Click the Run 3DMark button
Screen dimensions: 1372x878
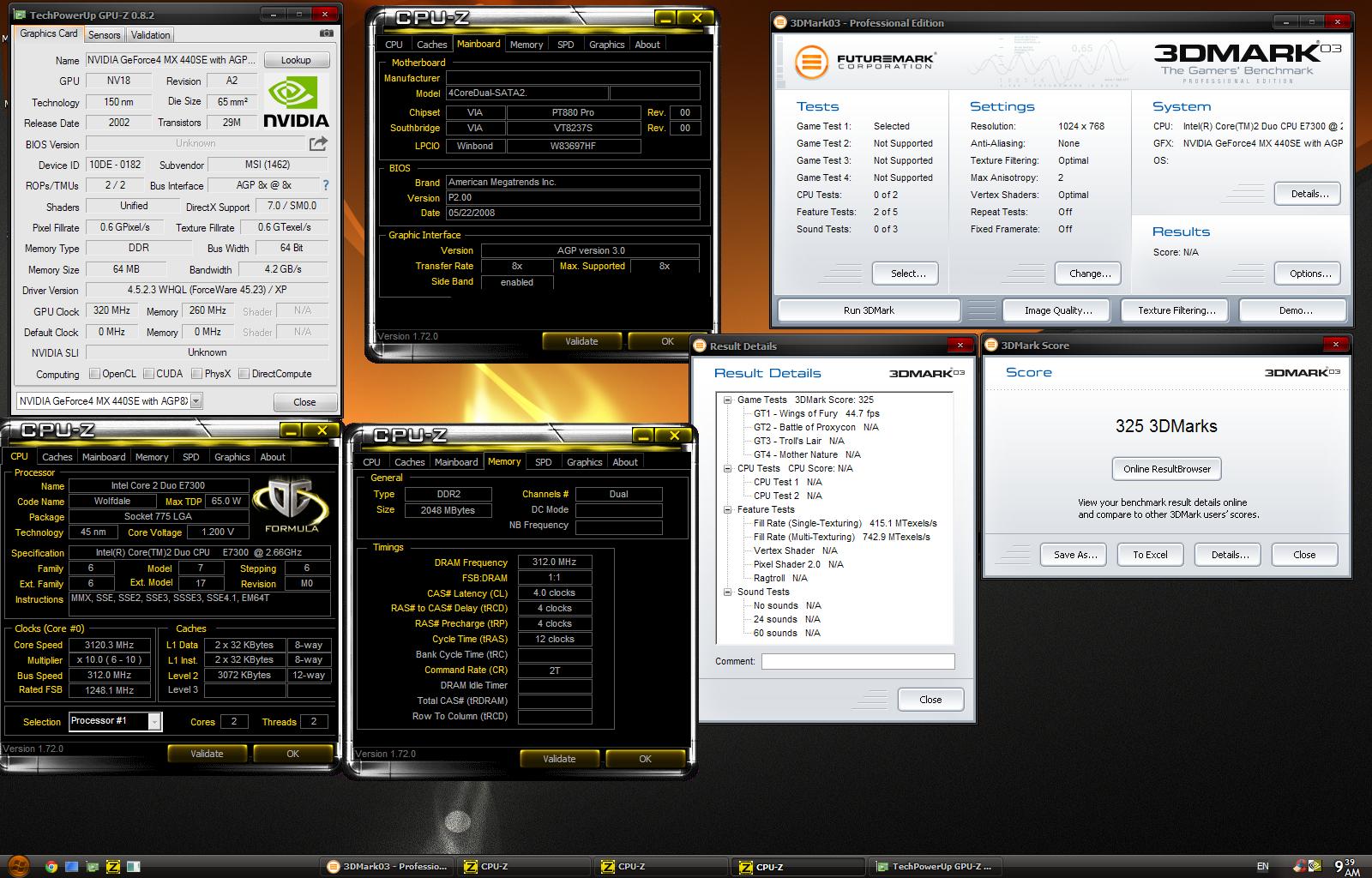click(x=869, y=310)
